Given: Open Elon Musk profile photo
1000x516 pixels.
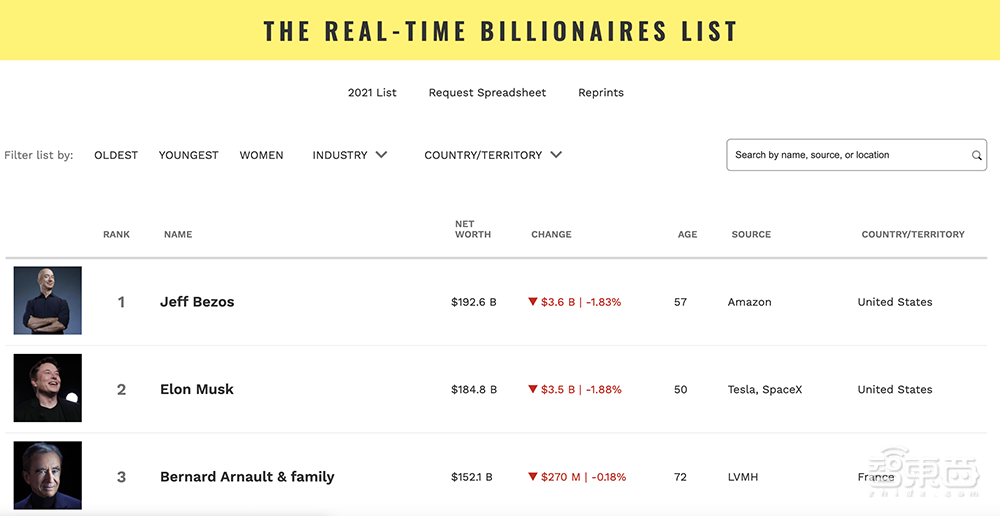Looking at the screenshot, I should pos(48,388).
